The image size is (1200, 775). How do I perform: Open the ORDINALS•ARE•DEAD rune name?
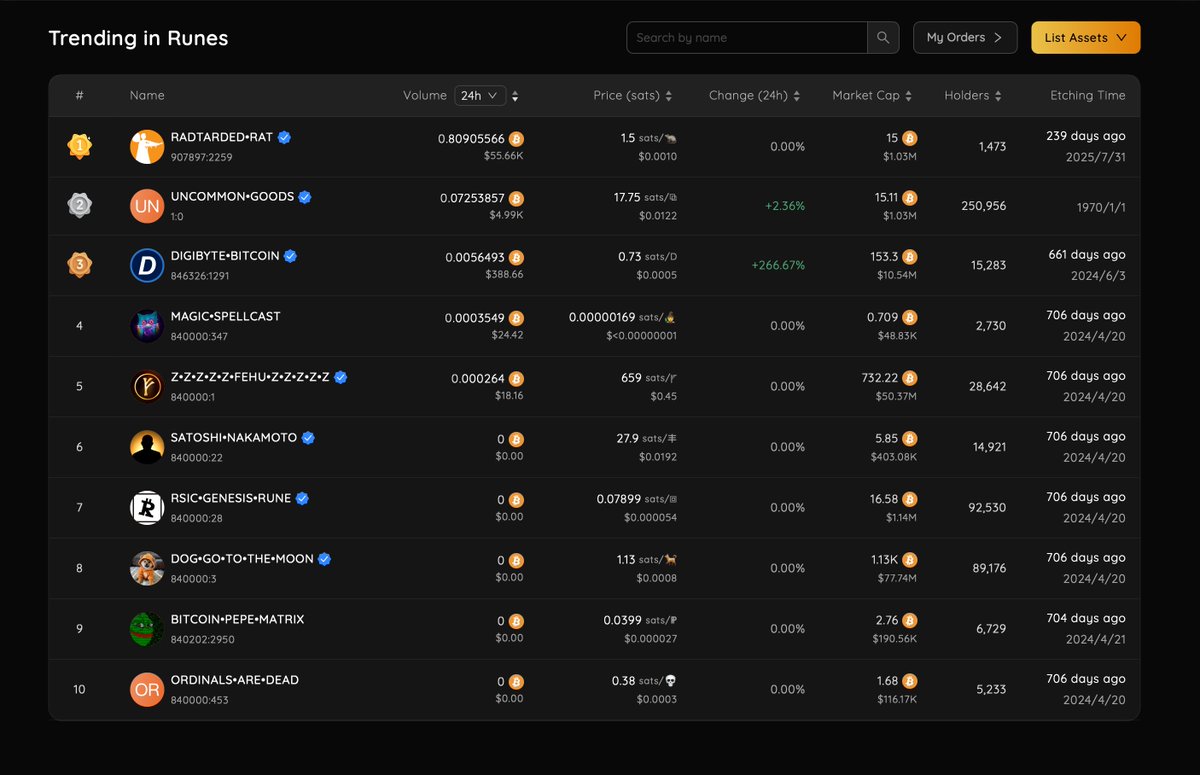pos(235,680)
